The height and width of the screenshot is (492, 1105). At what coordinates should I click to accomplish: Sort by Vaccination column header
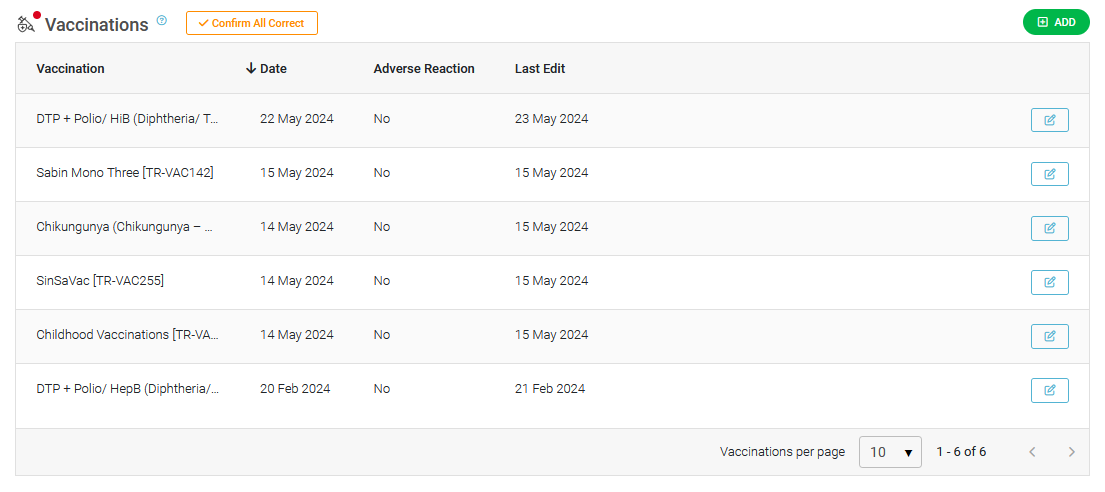[70, 68]
